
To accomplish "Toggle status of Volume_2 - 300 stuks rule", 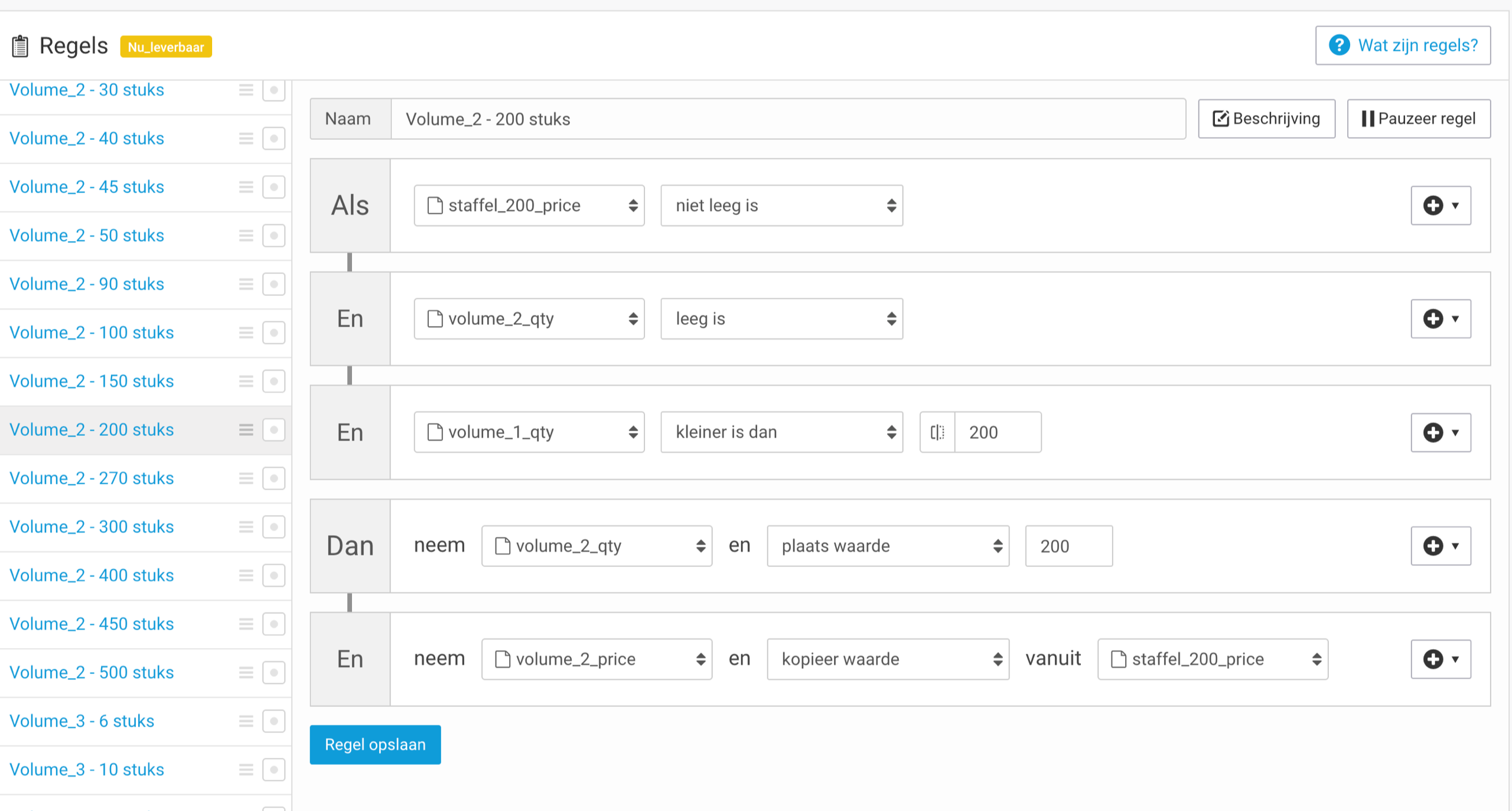I will coord(273,527).
